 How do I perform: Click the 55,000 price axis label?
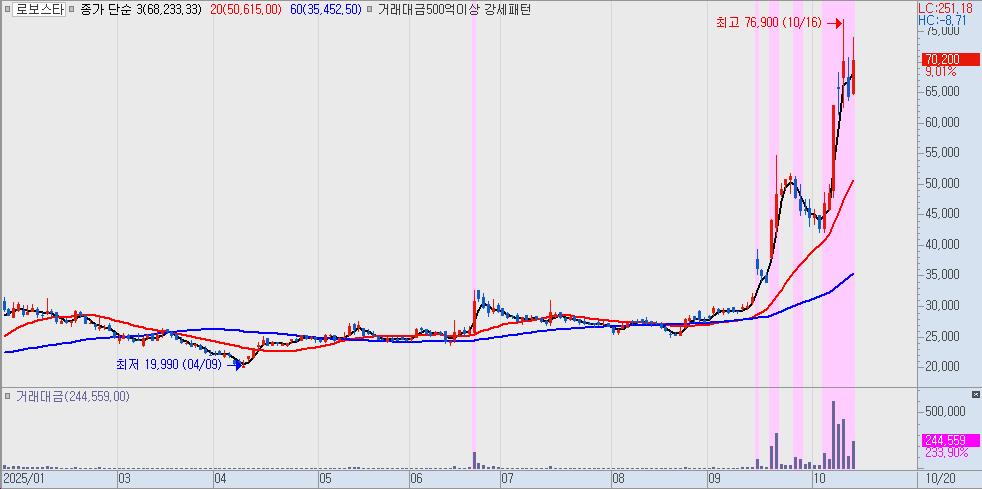pyautogui.click(x=943, y=153)
